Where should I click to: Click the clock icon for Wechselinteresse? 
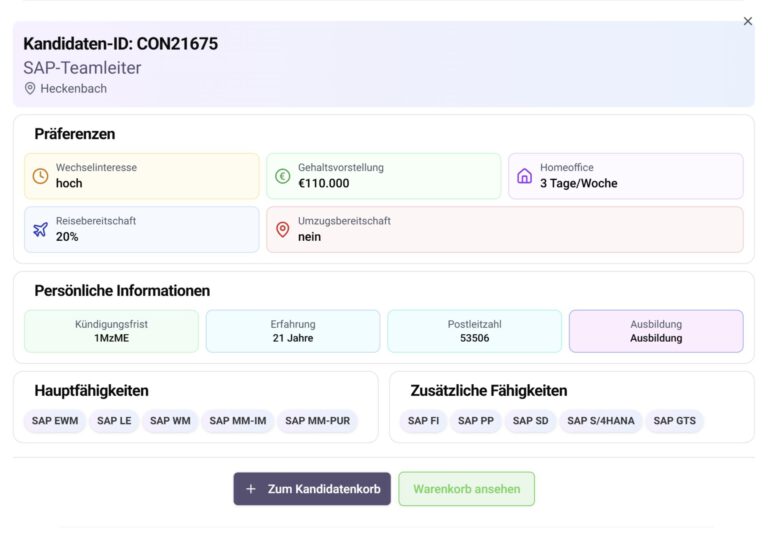[x=40, y=176]
